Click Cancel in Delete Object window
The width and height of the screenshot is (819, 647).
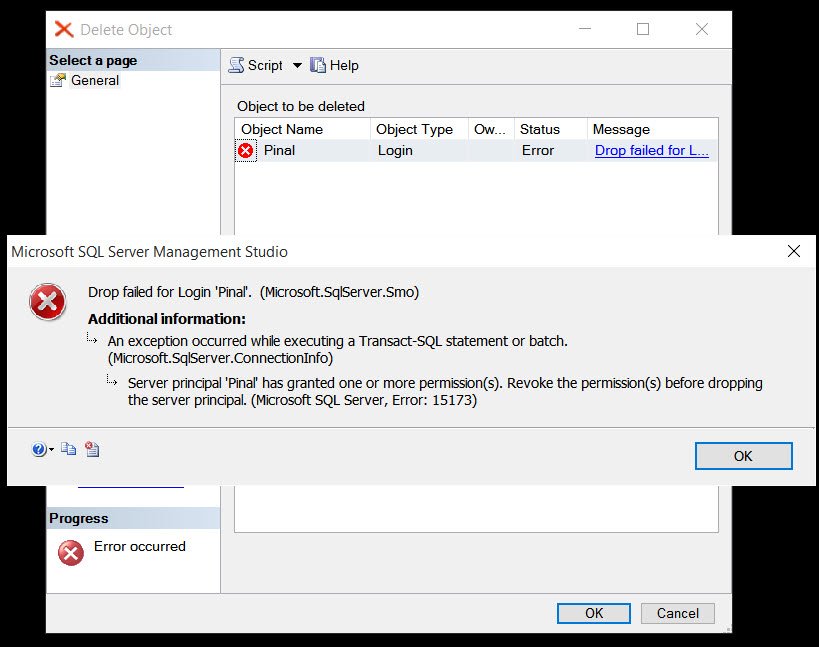[677, 613]
